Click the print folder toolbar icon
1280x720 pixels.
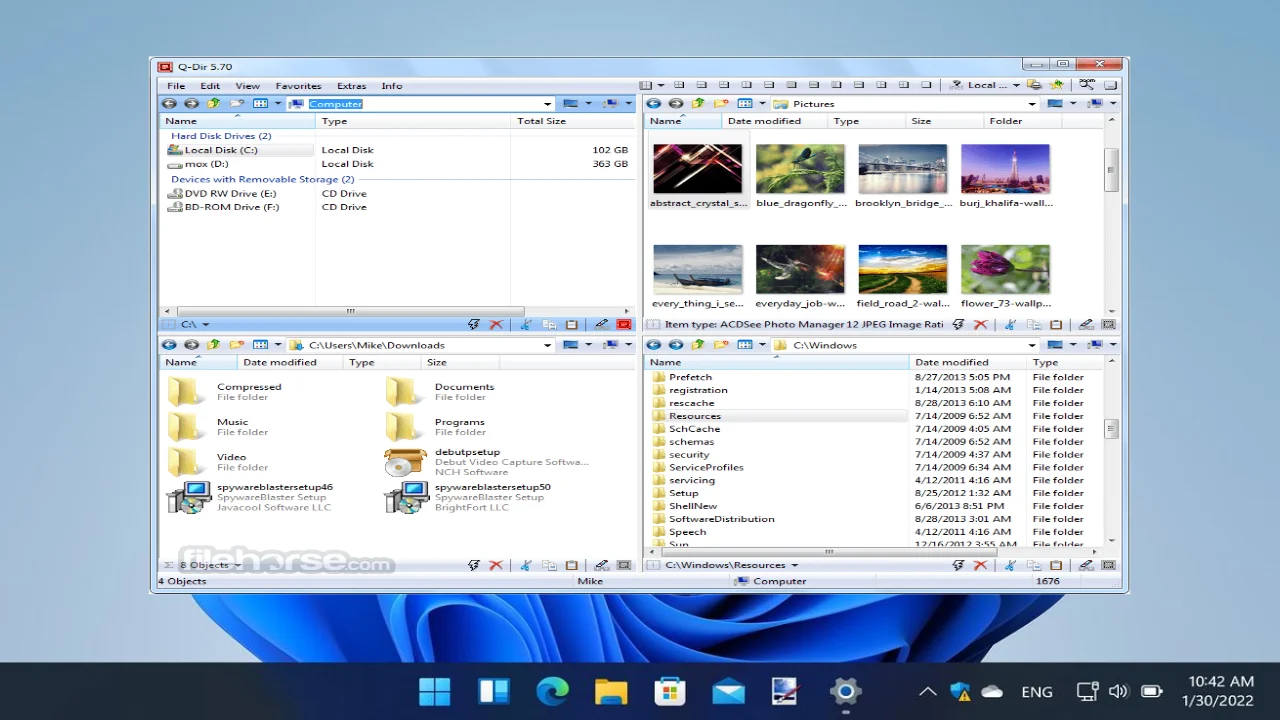point(1034,85)
